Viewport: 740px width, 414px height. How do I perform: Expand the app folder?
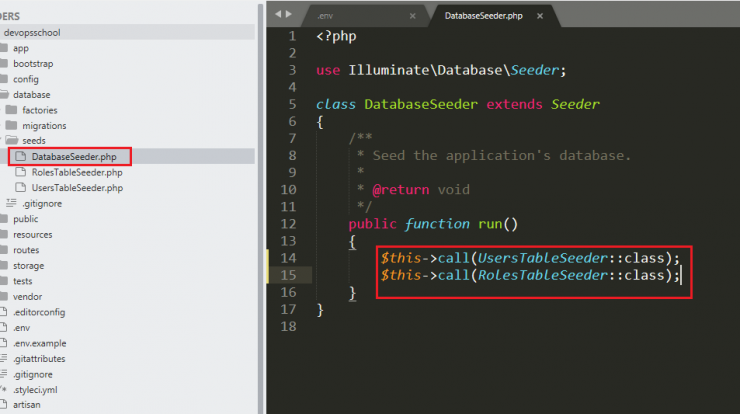click(x=21, y=48)
